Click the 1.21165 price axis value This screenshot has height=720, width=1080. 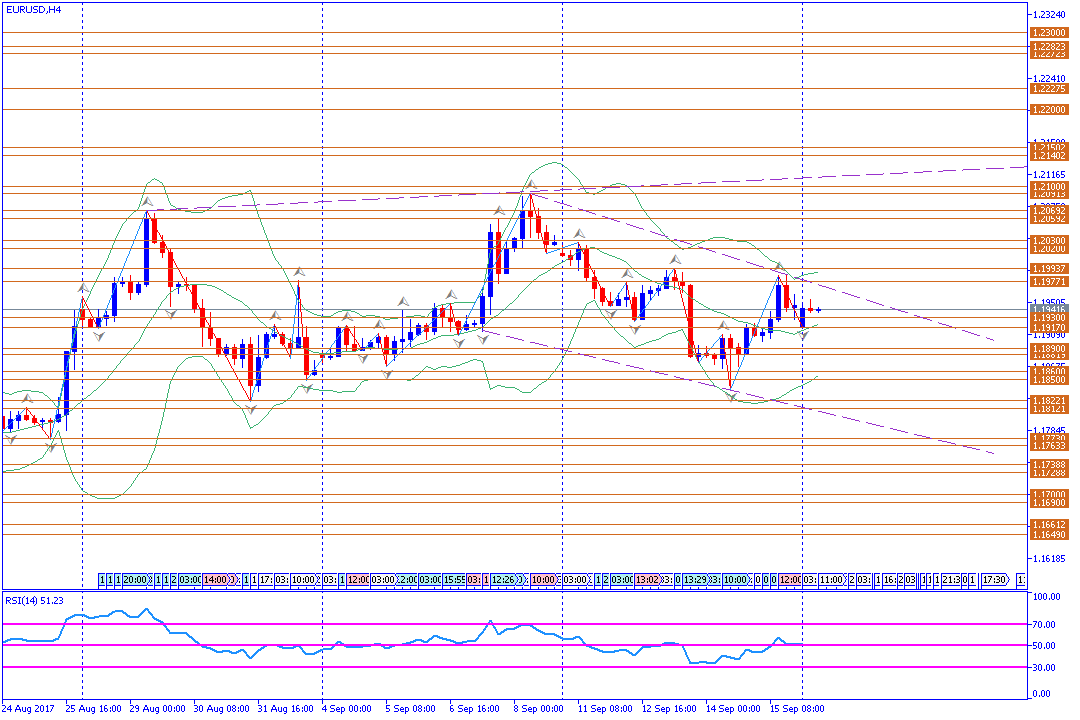(x=1051, y=175)
